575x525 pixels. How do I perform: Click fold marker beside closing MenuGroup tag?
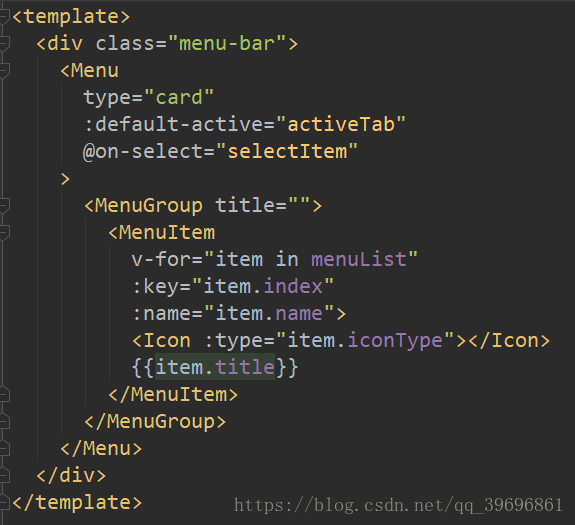[x=4, y=422]
